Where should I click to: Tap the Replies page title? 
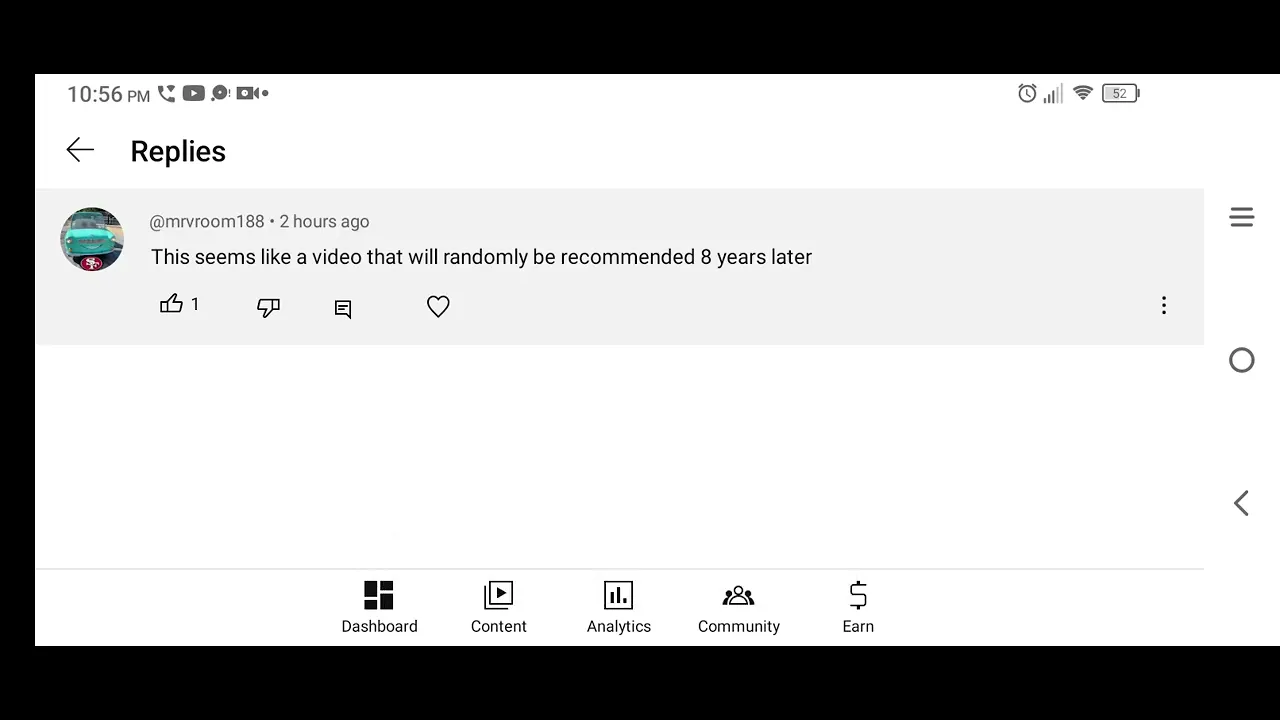click(178, 151)
